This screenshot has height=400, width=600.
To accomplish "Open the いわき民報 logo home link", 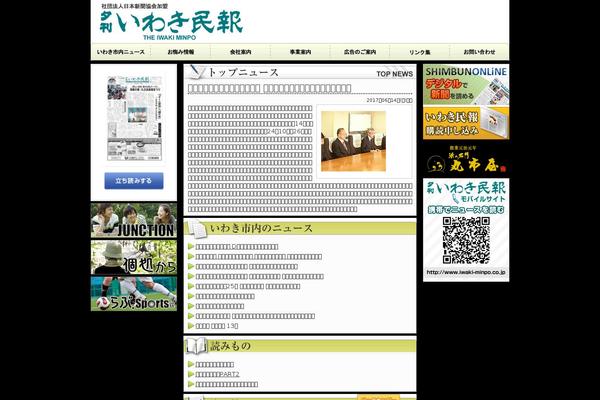I will click(x=171, y=24).
